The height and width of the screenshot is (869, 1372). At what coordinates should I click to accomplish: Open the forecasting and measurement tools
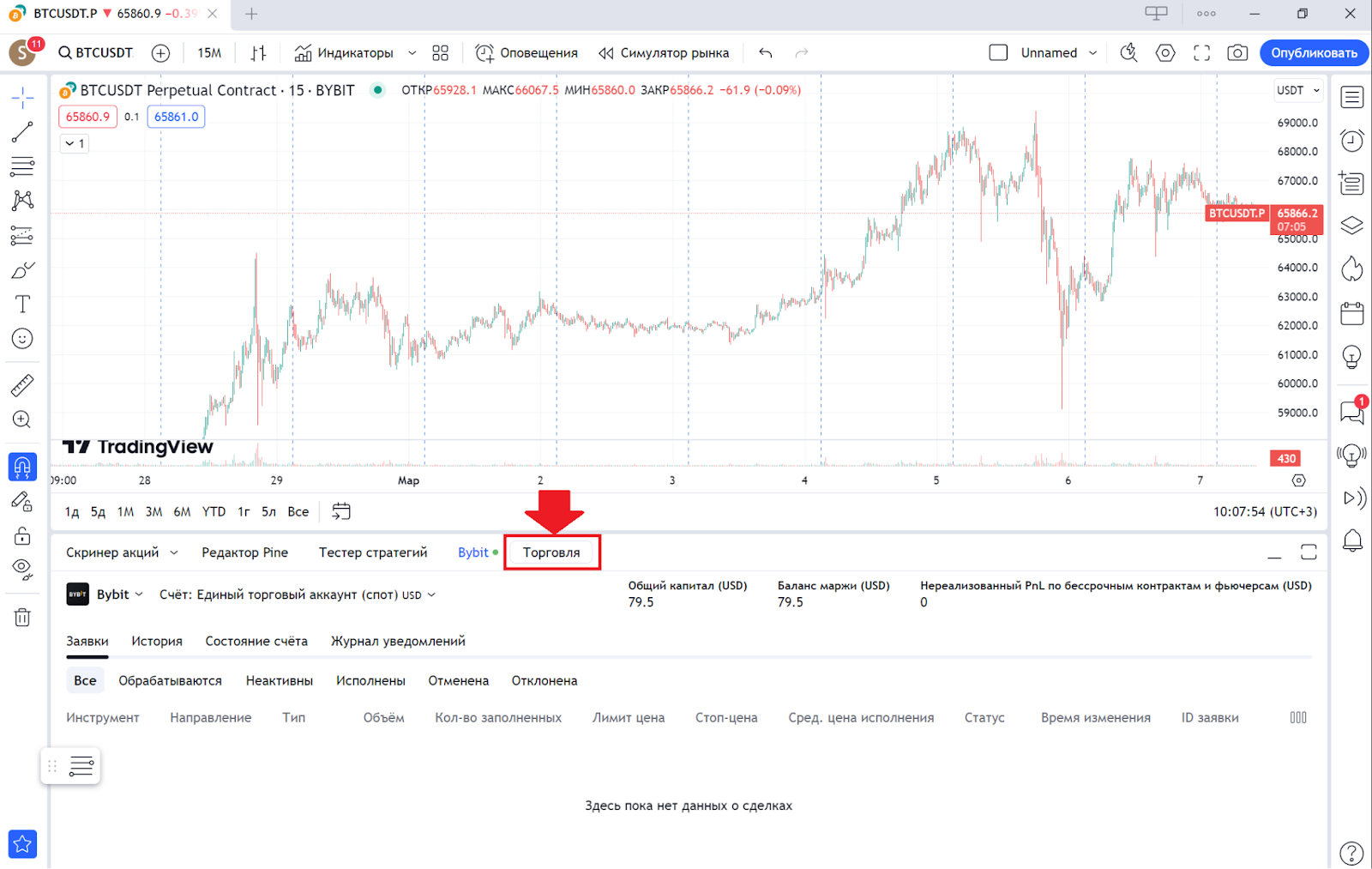[22, 235]
